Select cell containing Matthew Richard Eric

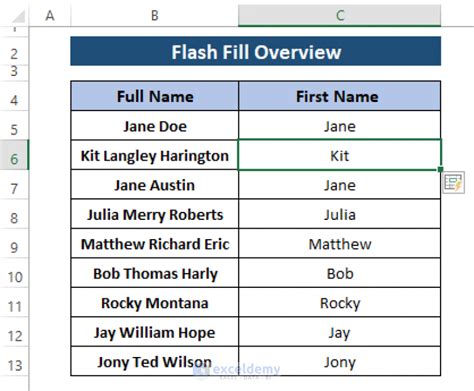pyautogui.click(x=155, y=244)
